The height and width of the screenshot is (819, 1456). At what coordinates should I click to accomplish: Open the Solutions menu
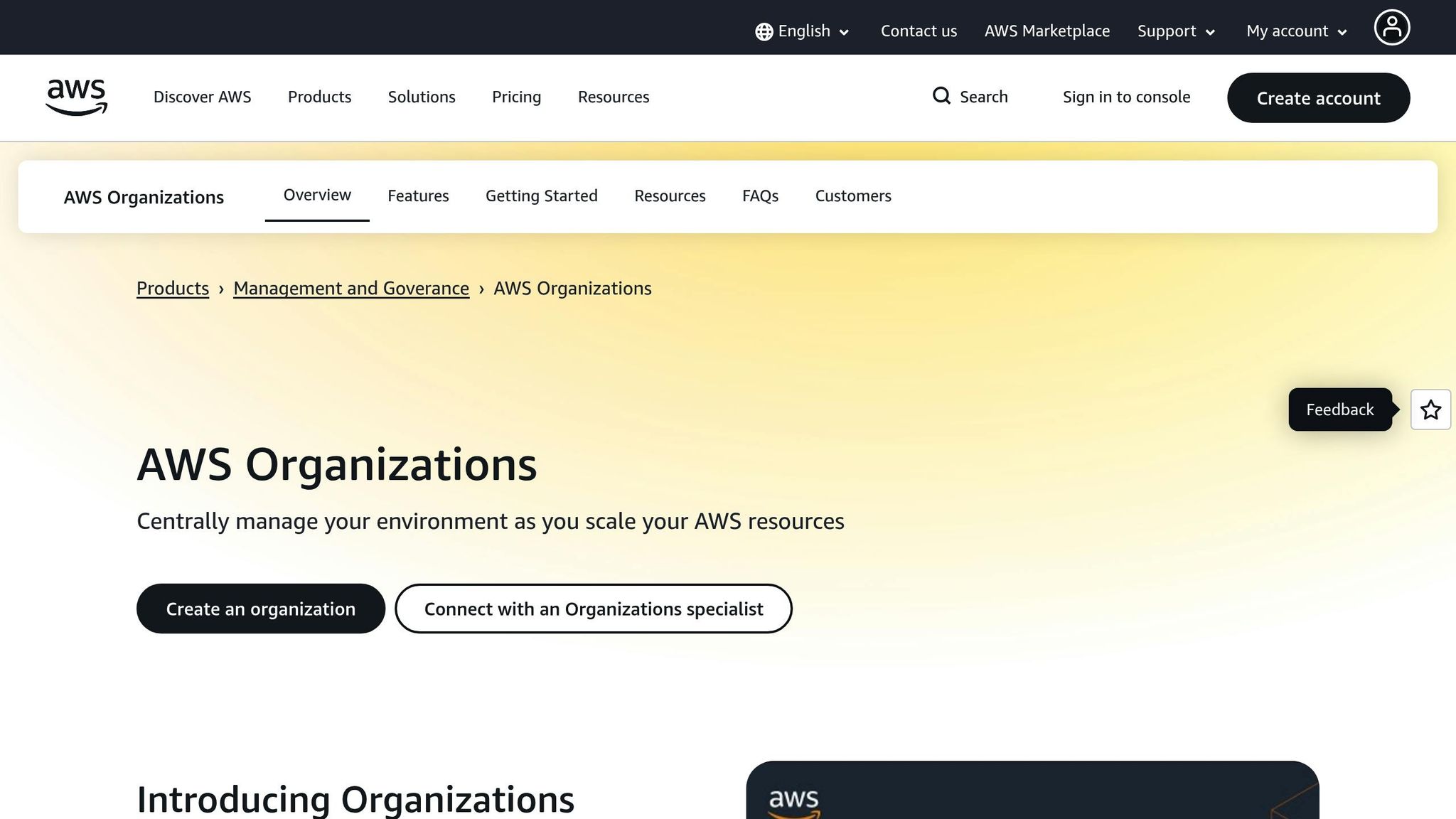pyautogui.click(x=421, y=97)
